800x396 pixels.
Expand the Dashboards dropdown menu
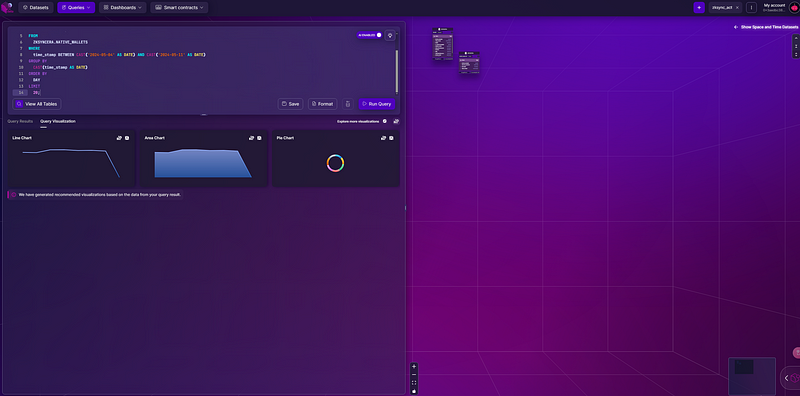(x=122, y=8)
